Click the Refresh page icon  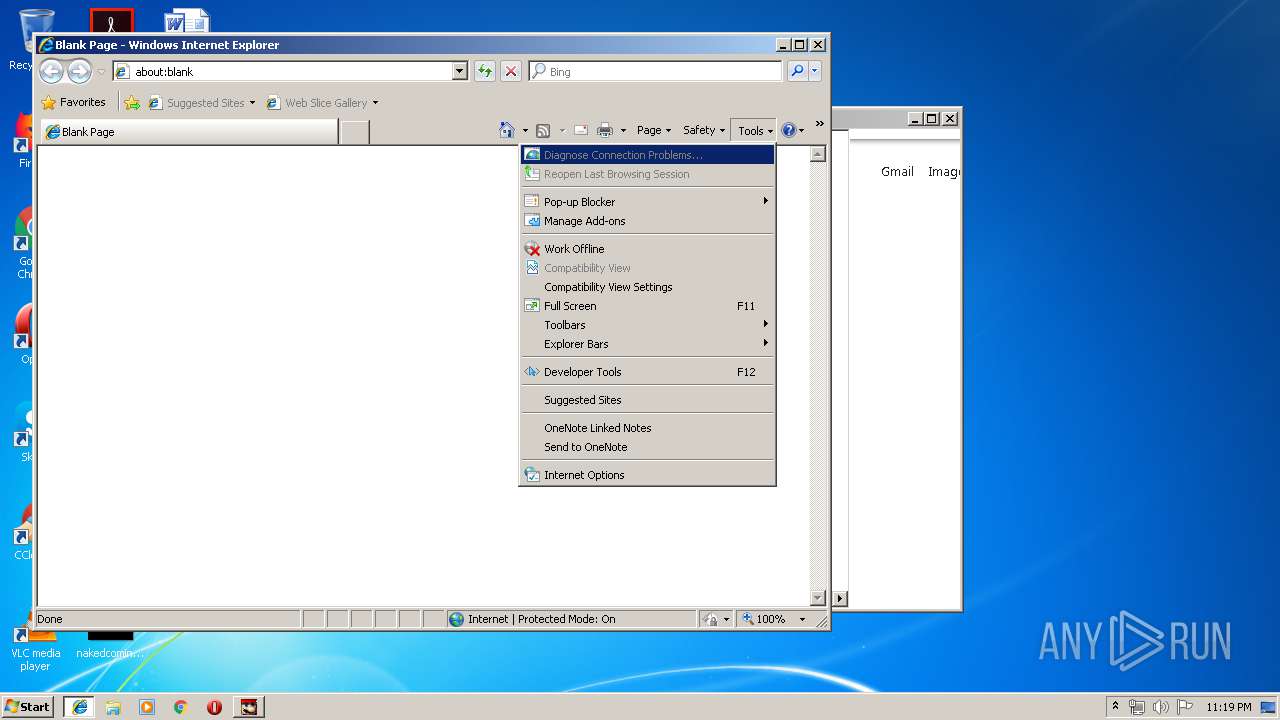coord(485,71)
